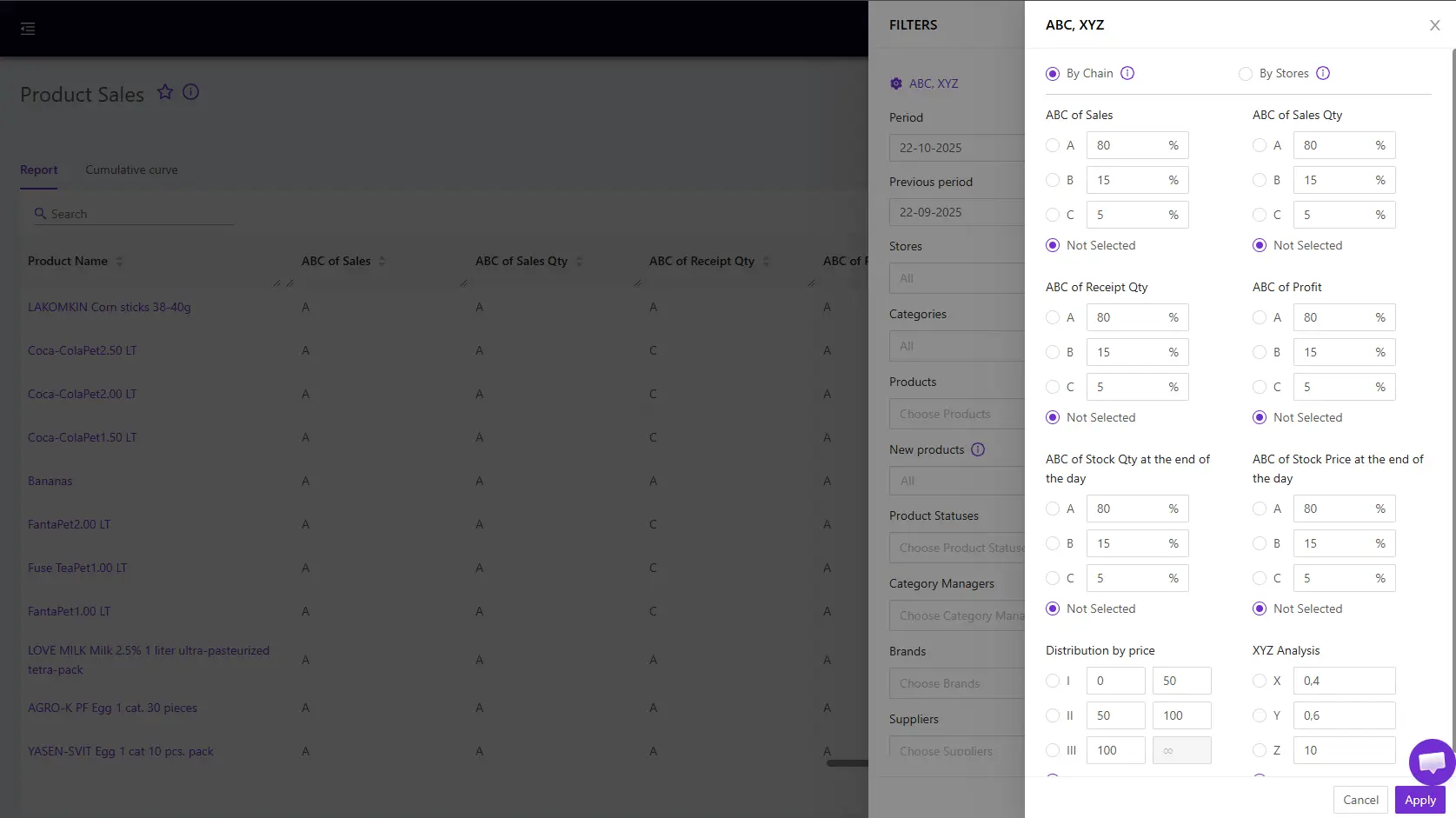Screen dimensions: 1456x818
Task: Click the New products info icon
Action: [978, 449]
